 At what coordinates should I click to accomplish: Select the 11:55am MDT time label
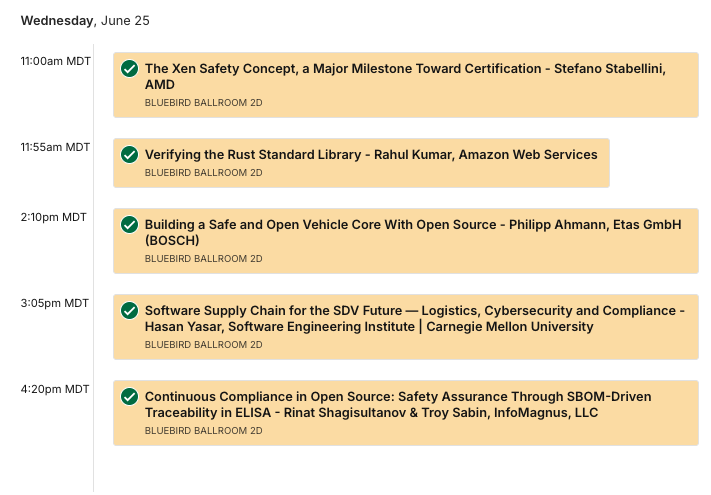[55, 147]
